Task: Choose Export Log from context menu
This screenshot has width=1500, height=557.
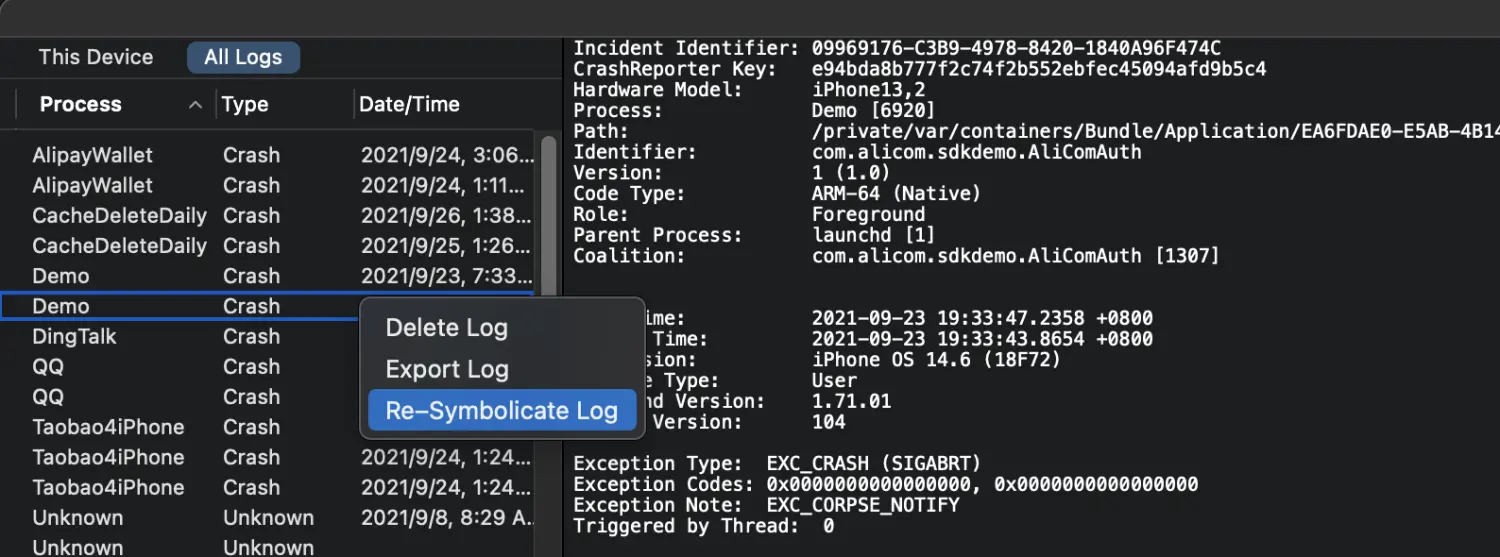Action: pyautogui.click(x=446, y=369)
